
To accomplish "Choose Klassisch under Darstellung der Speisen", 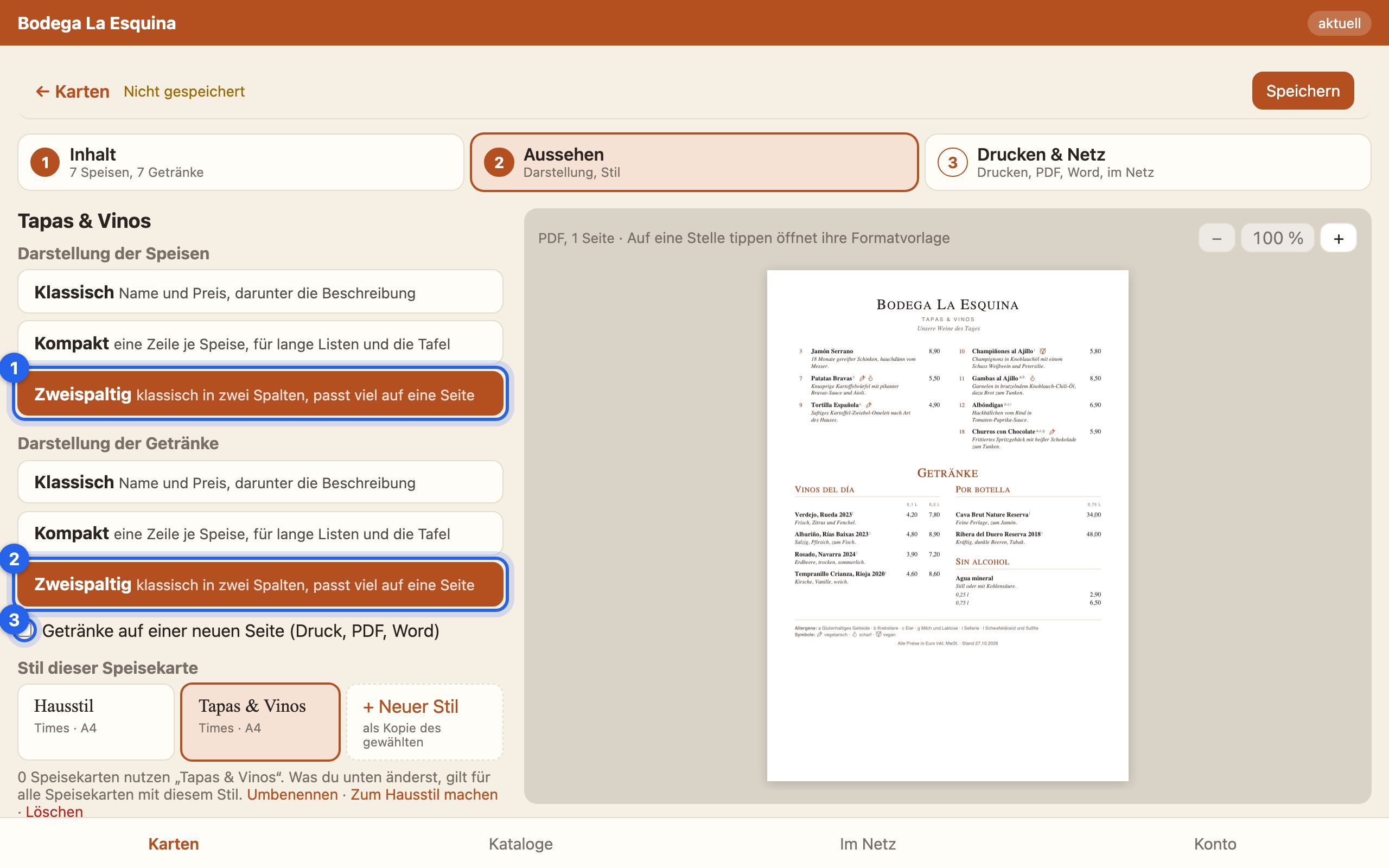I will (260, 292).
